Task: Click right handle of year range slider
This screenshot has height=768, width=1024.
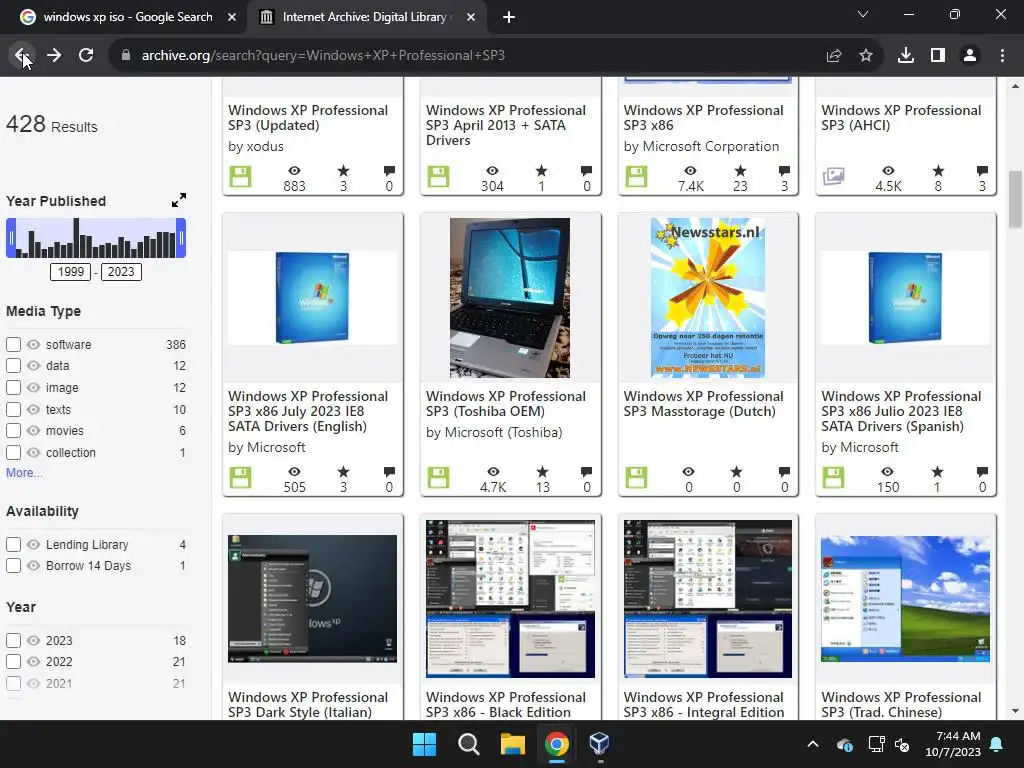Action: click(x=182, y=238)
